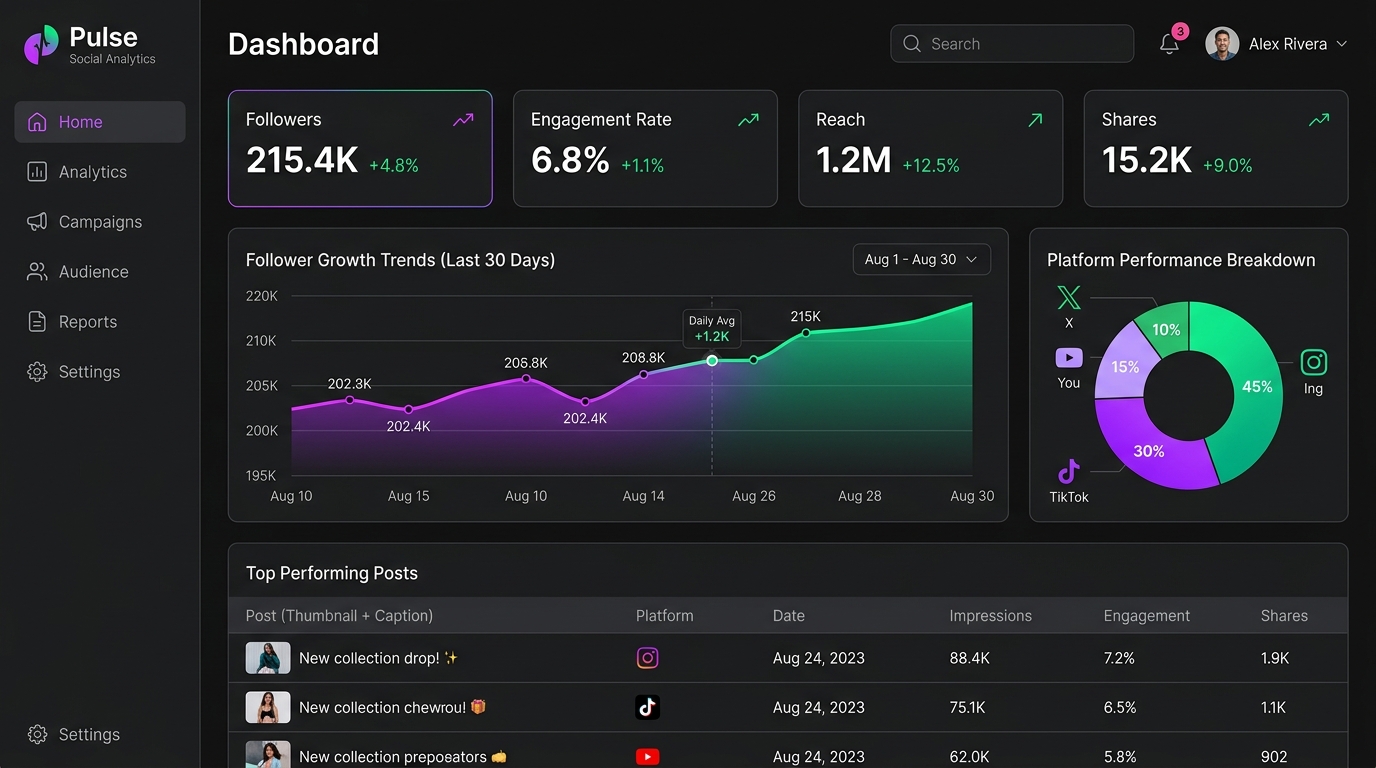Click Alex Rivera's avatar picture
Viewport: 1376px width, 768px height.
[1222, 44]
